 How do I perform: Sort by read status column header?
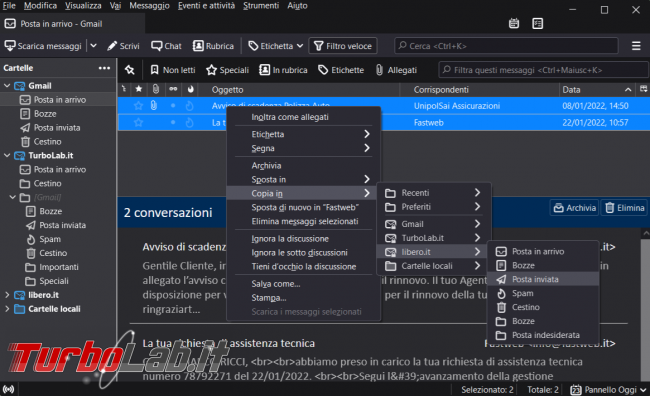(173, 89)
